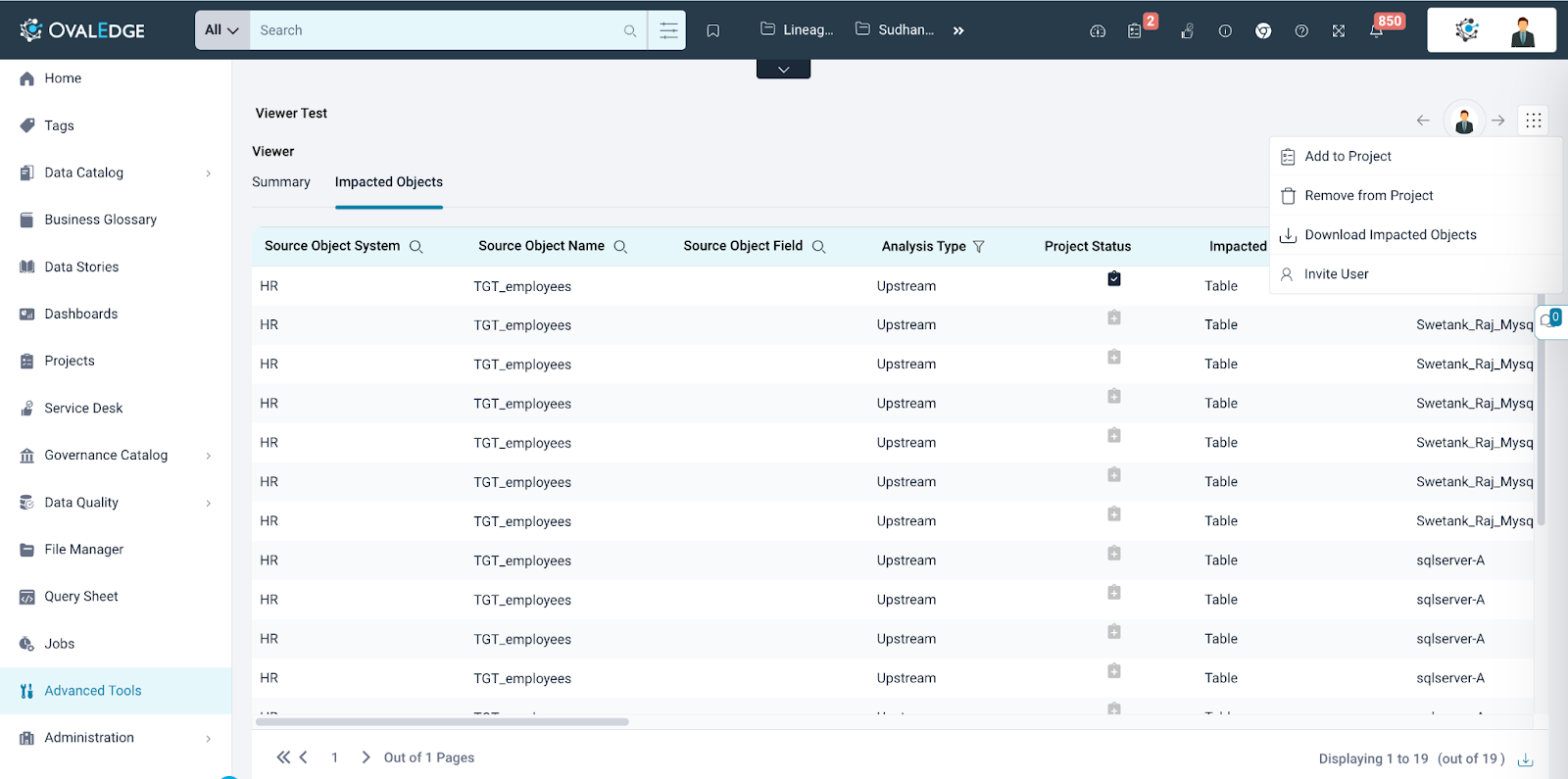The width and height of the screenshot is (1568, 779).
Task: Click the info circle icon in header
Action: tap(1225, 31)
